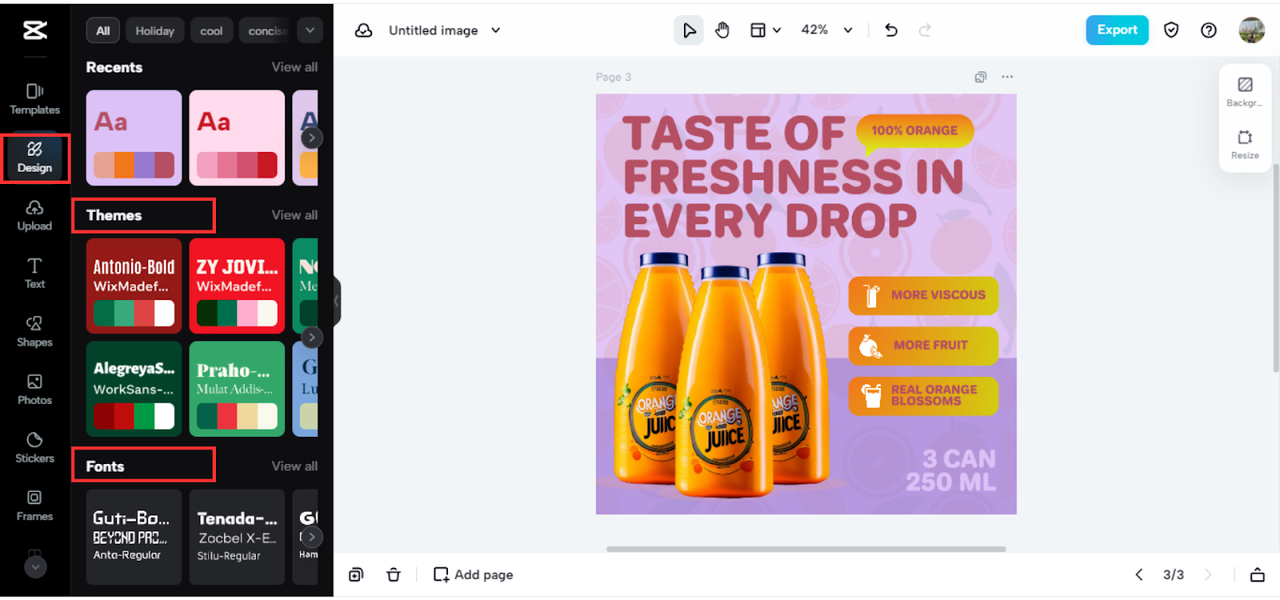Open the user profile avatar
The height and width of the screenshot is (600, 1280).
tap(1251, 30)
